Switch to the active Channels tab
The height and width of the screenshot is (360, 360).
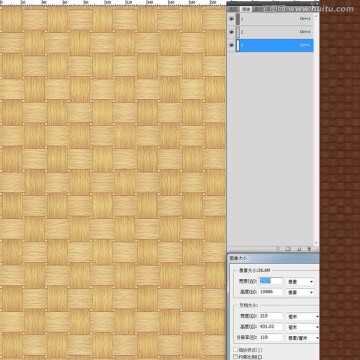(246, 9)
